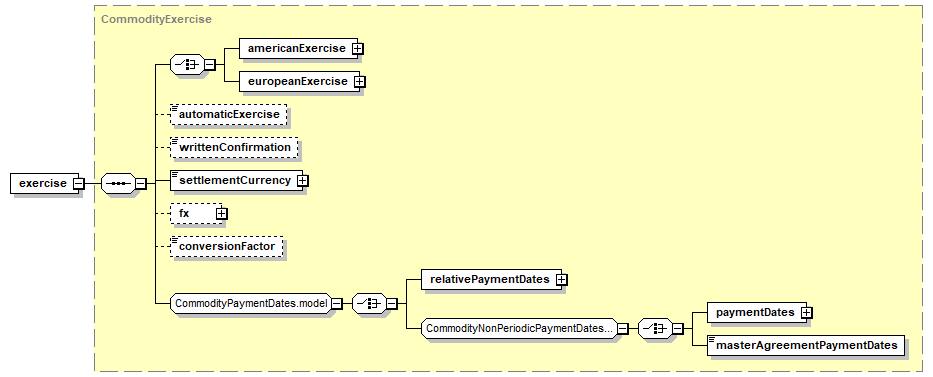Collapse the choice compositor for americanExercise branch
This screenshot has height=377, width=933.
[210, 65]
